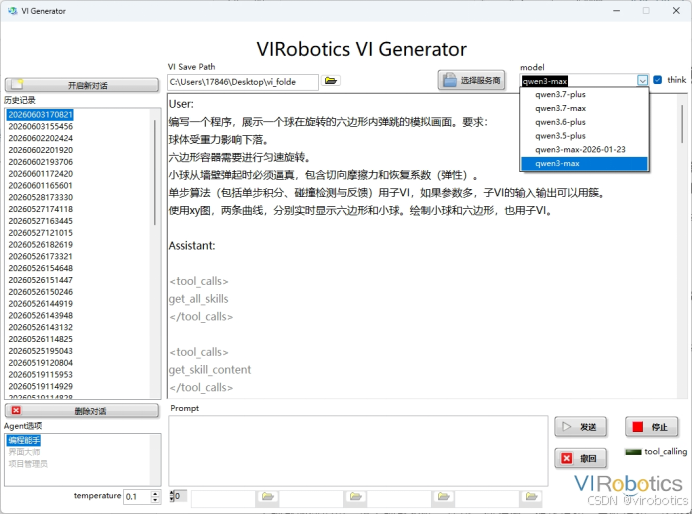
Task: Open history record 20260602193706
Action: click(x=41, y=162)
